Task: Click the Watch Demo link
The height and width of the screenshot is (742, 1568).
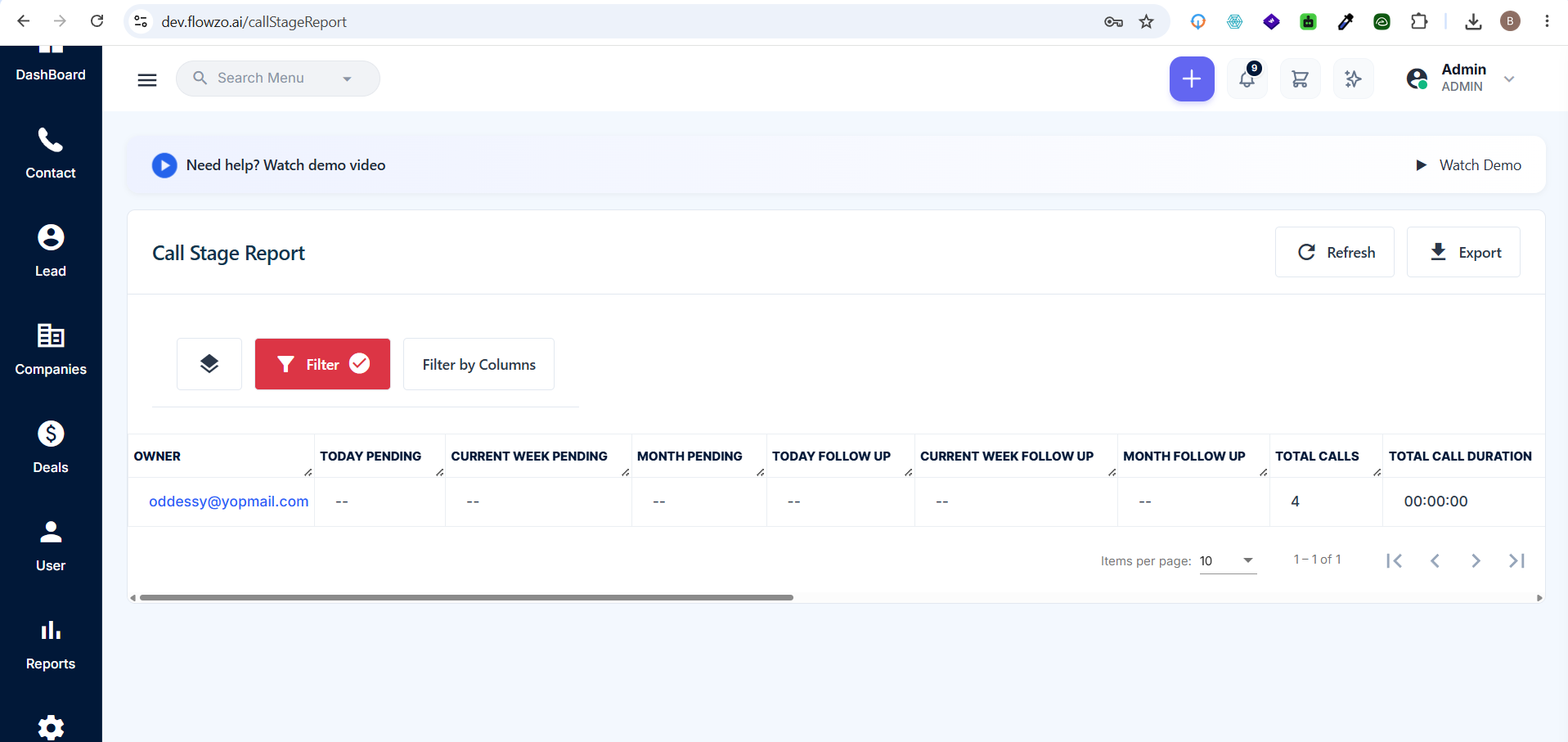Action: point(1469,165)
